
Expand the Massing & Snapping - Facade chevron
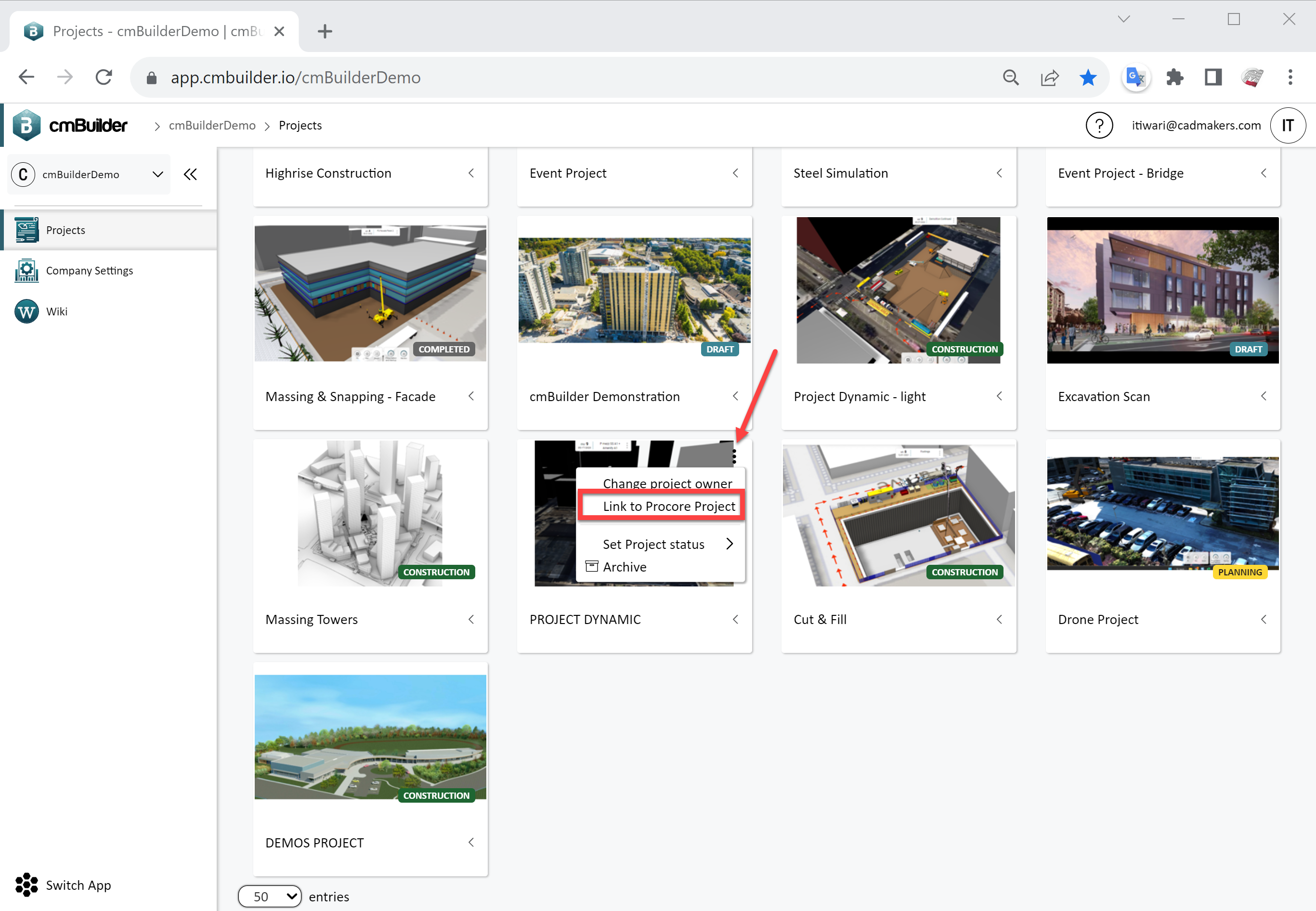471,396
